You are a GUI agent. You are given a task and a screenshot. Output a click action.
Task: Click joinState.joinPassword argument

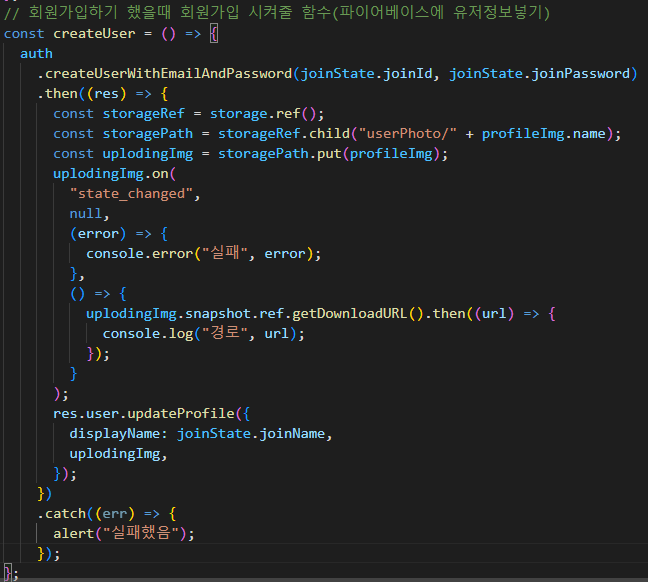(539, 74)
